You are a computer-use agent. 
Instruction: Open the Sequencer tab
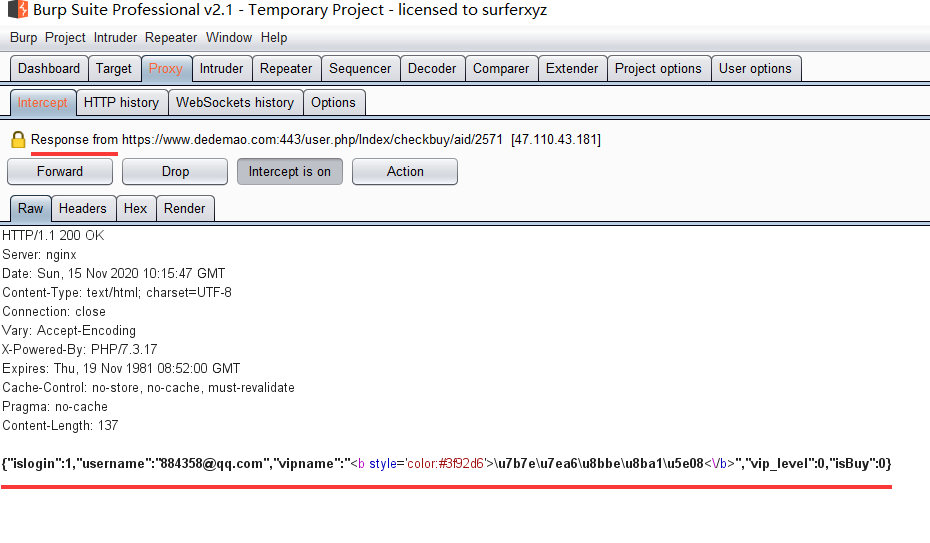[x=360, y=69]
